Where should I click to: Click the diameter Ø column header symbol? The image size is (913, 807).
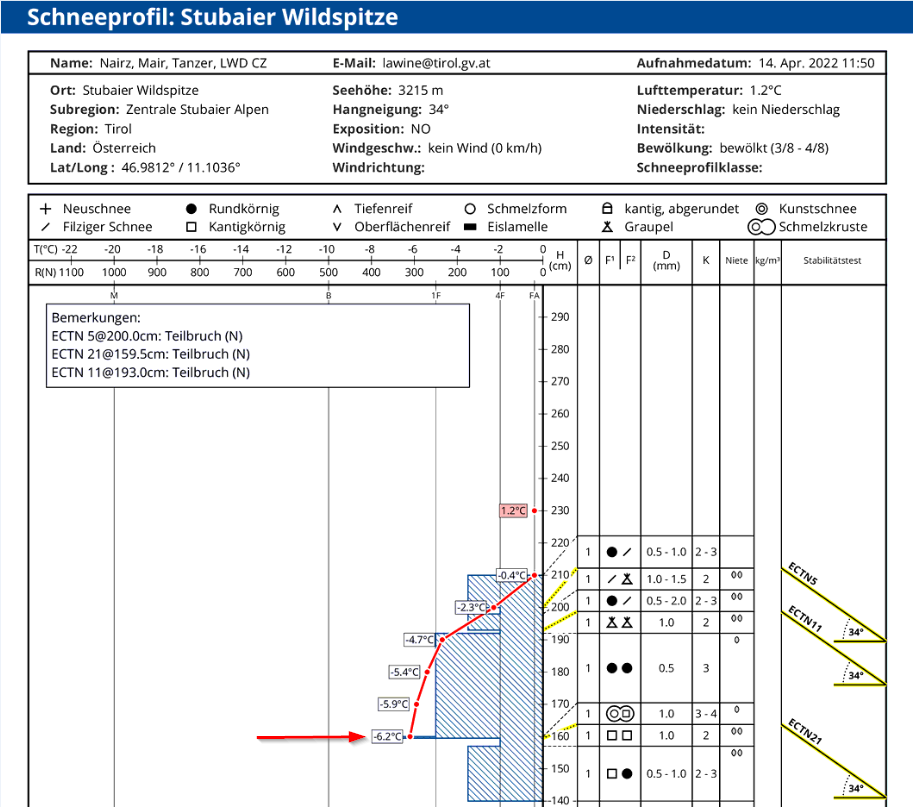(x=588, y=260)
